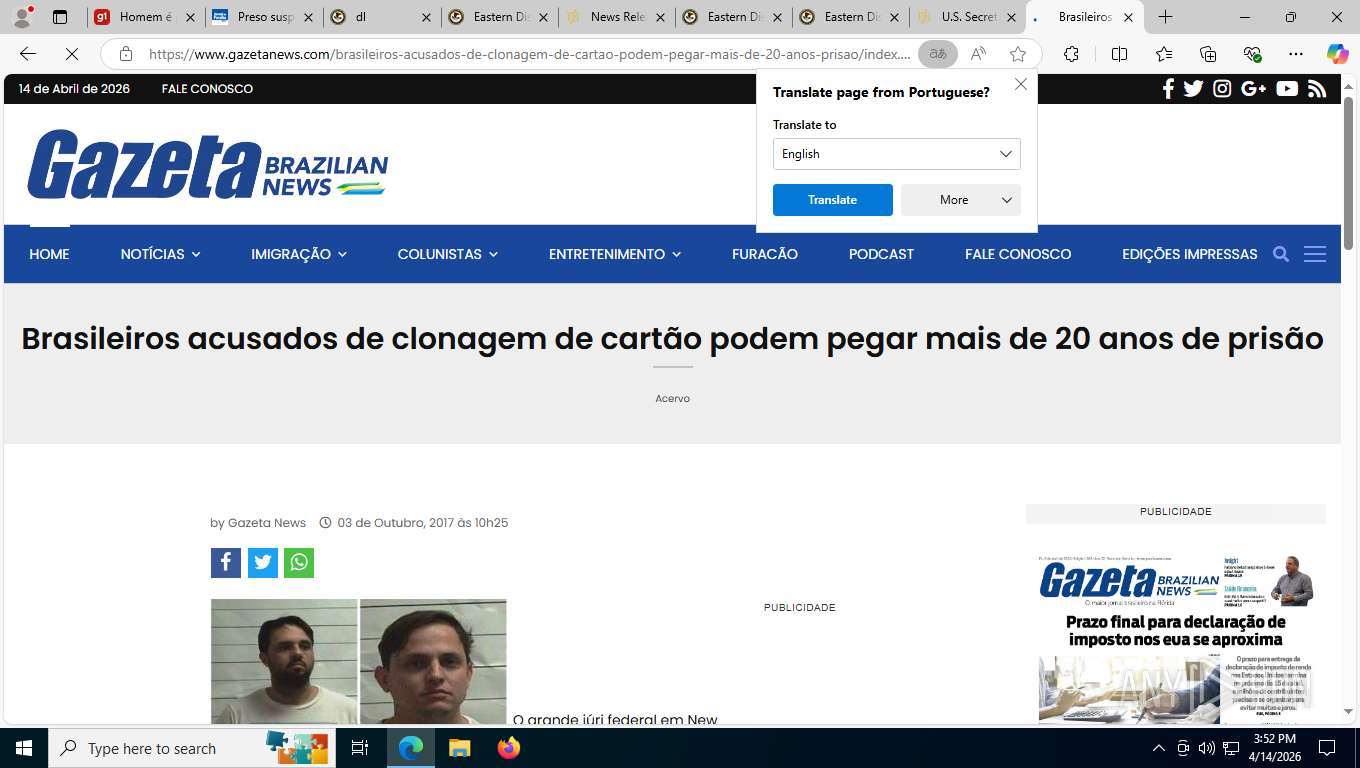1360x768 pixels.
Task: Expand the COLUNISTAS menu
Action: pyautogui.click(x=447, y=254)
